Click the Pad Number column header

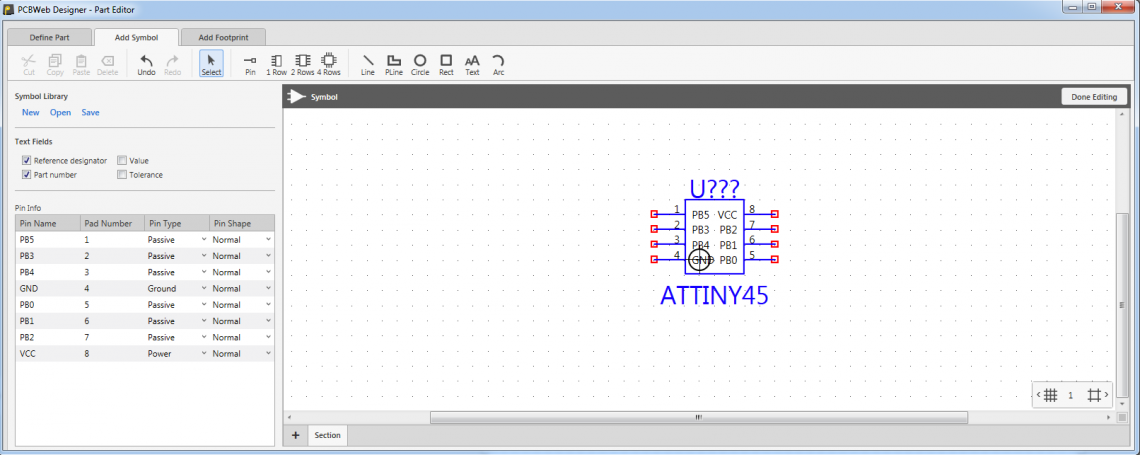(112, 223)
